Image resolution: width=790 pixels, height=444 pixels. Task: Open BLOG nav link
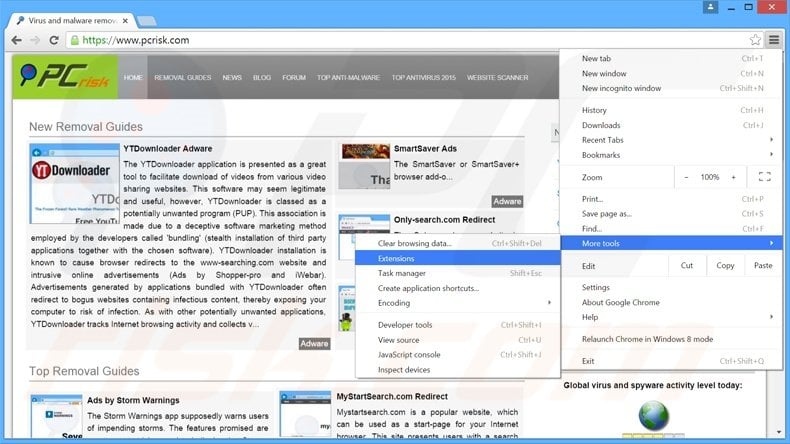pyautogui.click(x=262, y=78)
